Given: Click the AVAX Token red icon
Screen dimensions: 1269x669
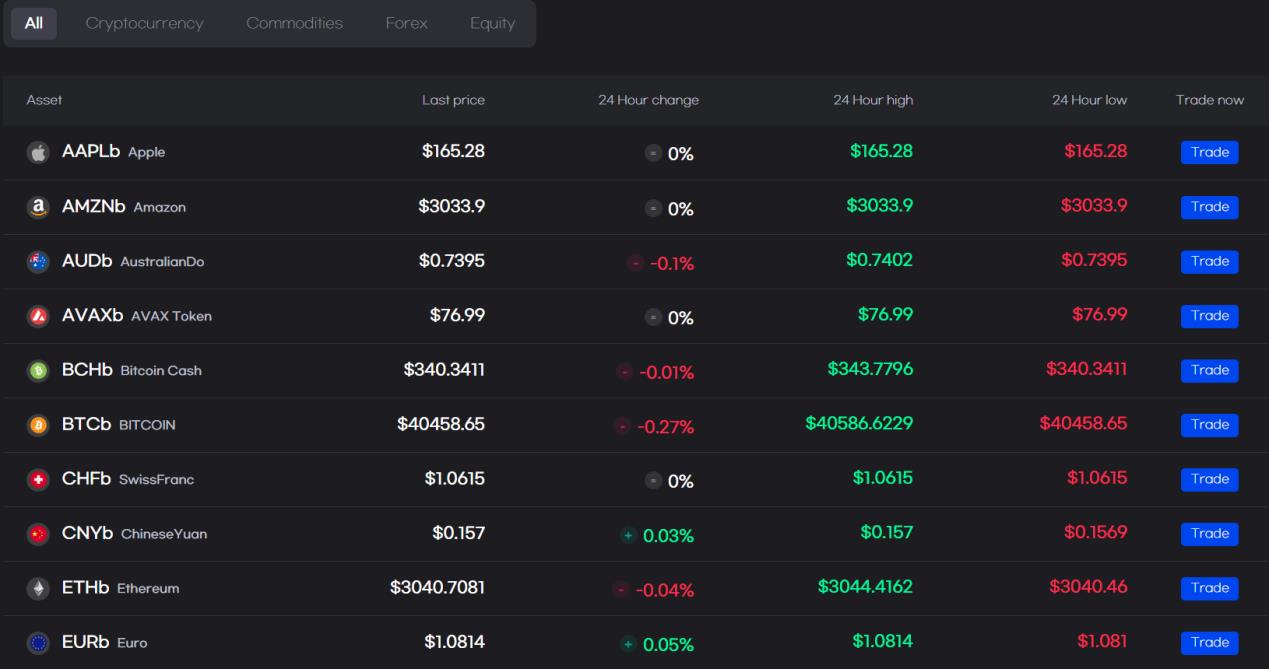Looking at the screenshot, I should coord(38,316).
